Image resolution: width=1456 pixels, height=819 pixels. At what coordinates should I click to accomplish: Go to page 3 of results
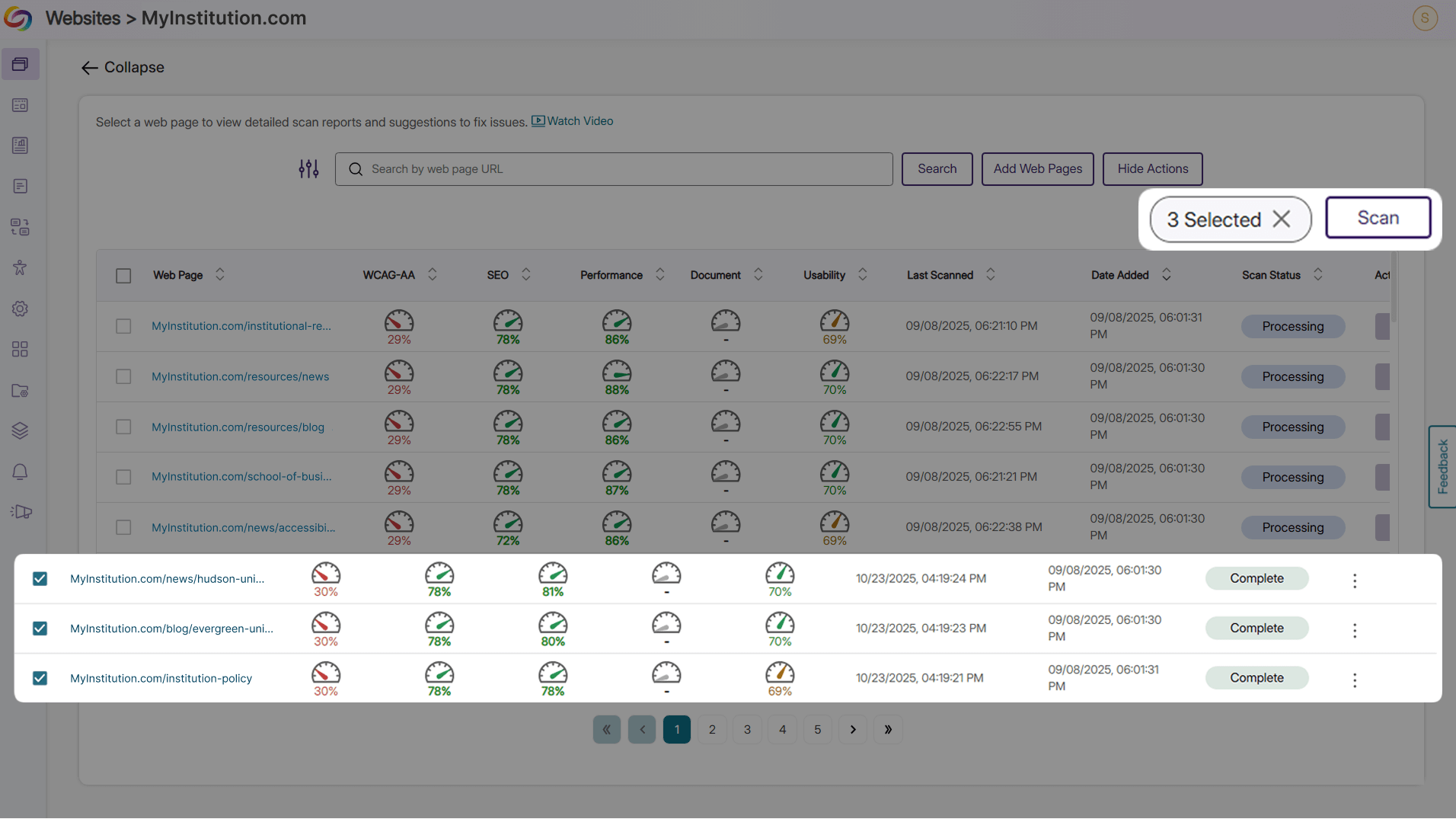pos(747,729)
